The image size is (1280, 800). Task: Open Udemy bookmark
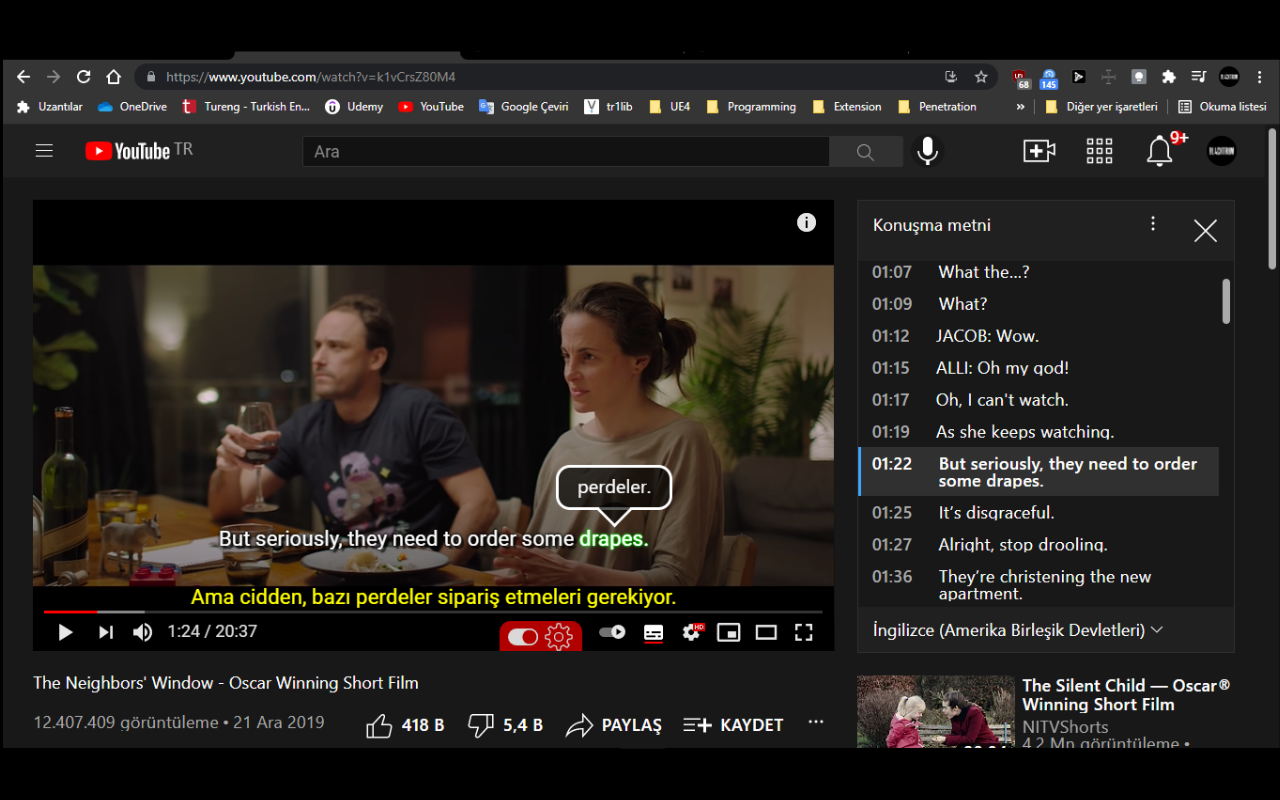354,107
